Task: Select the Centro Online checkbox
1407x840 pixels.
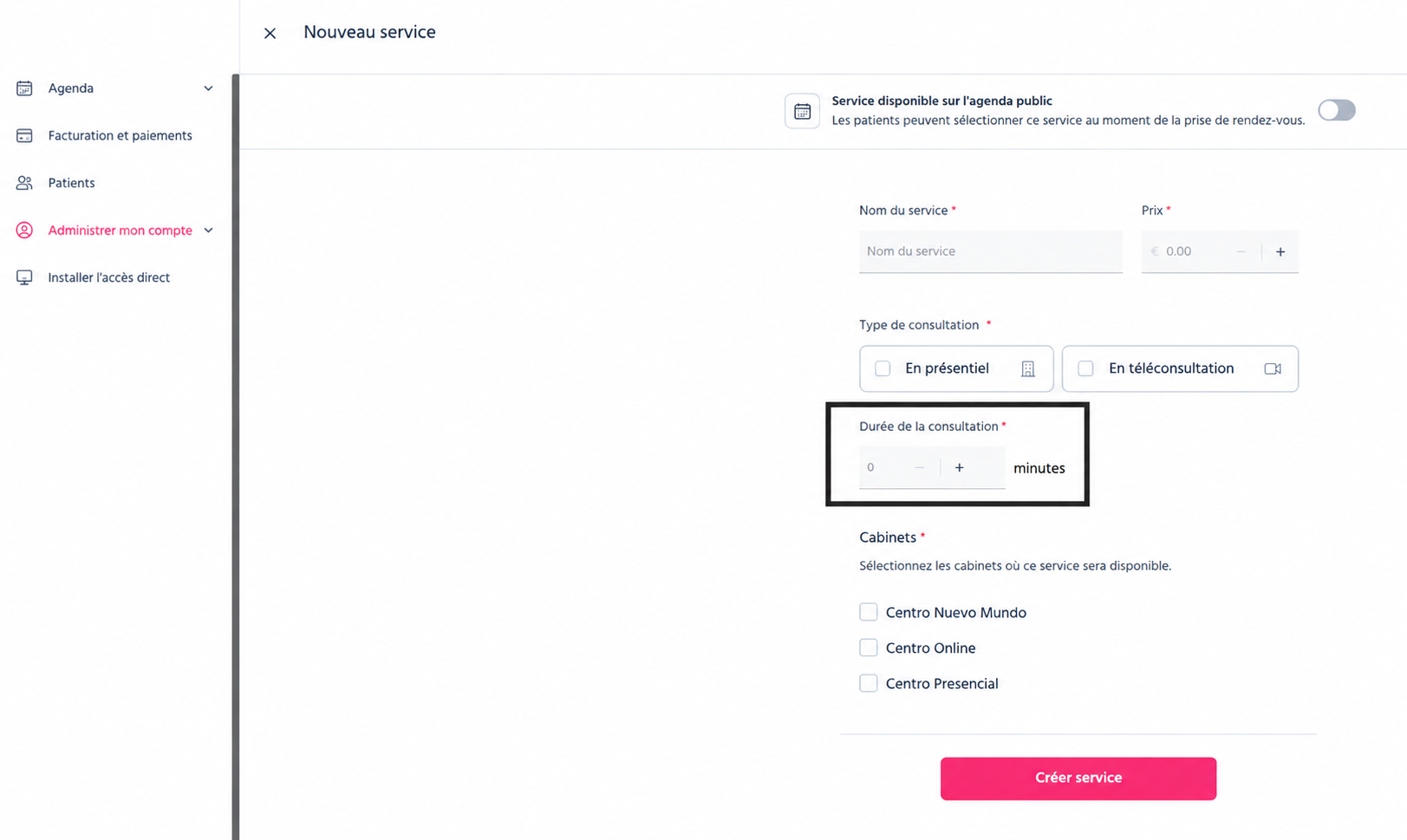Action: (x=868, y=648)
